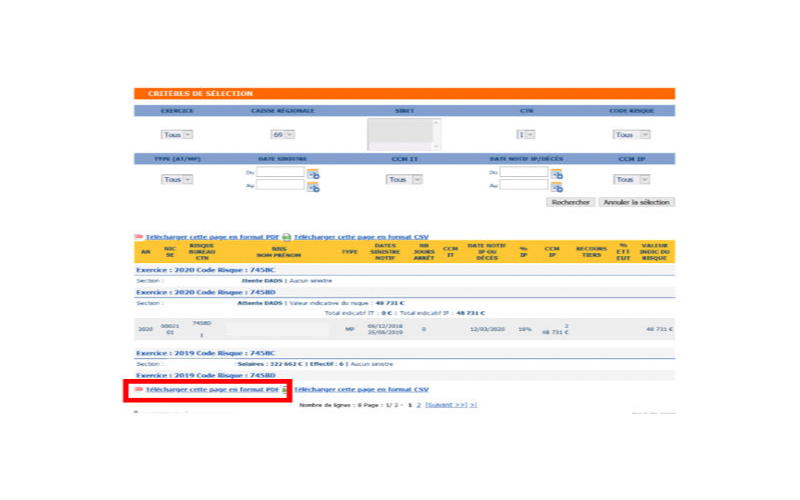Open the CCM IP dropdown

632,180
